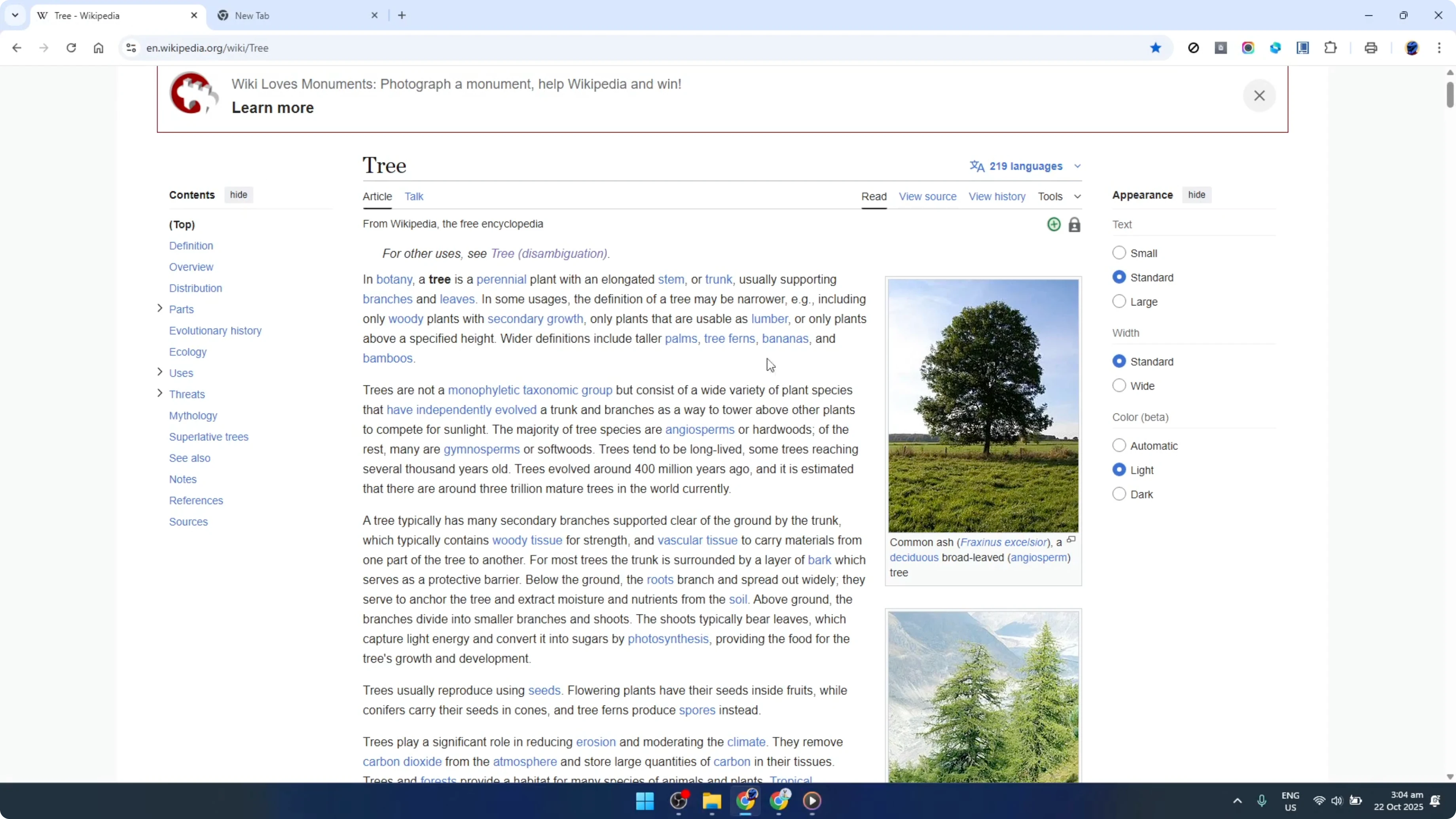Select Light color mode

point(1119,470)
